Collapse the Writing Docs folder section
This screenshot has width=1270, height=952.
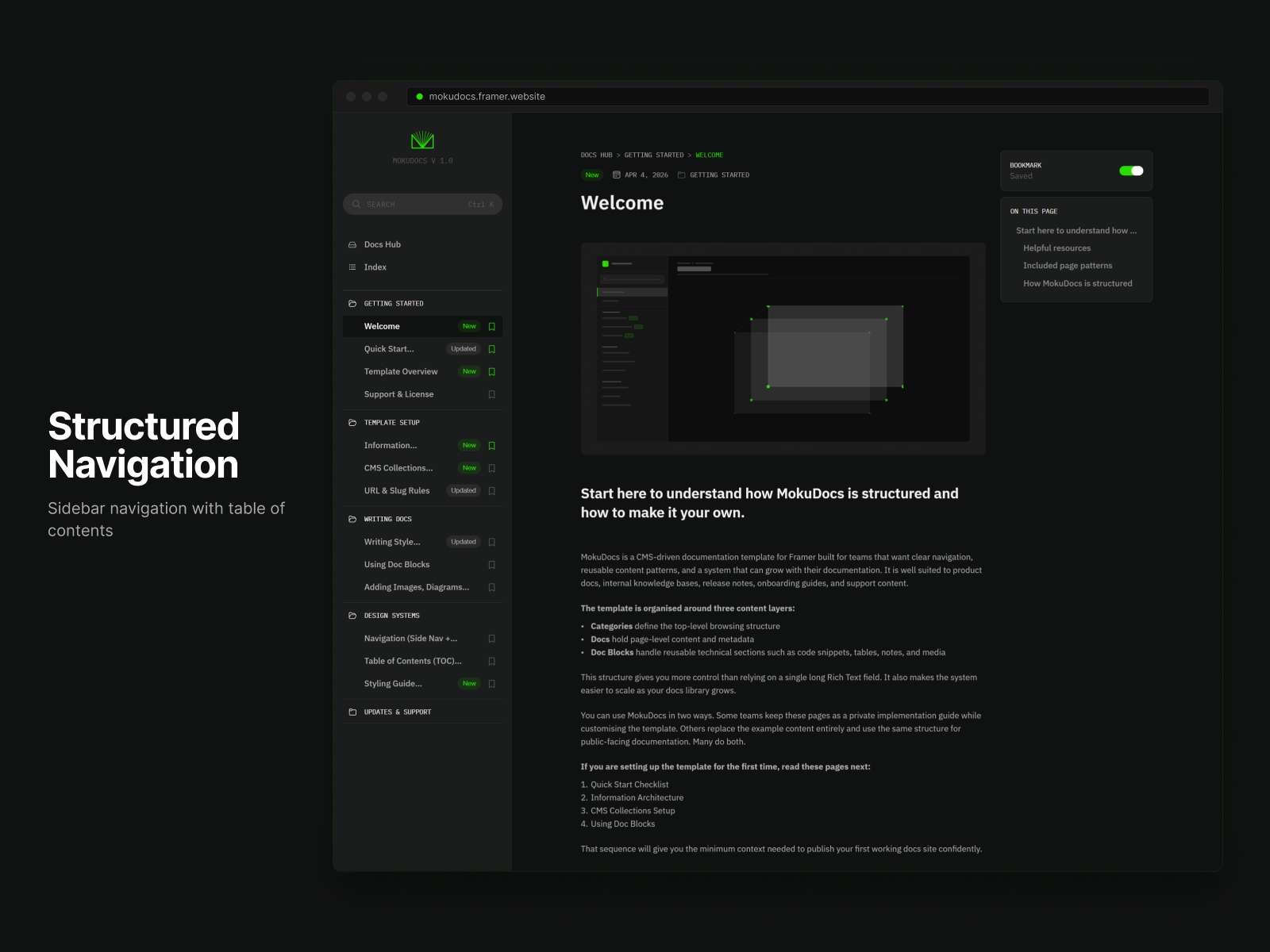[422, 519]
